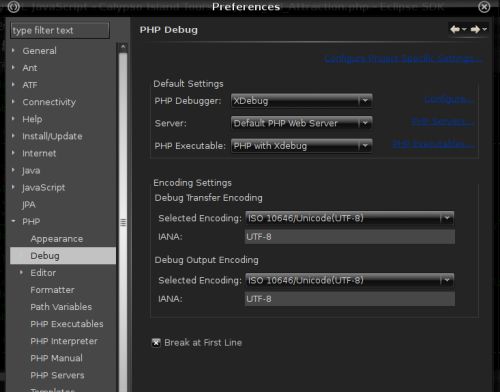Click the Configure link beside PHP Debugger

pos(448,100)
